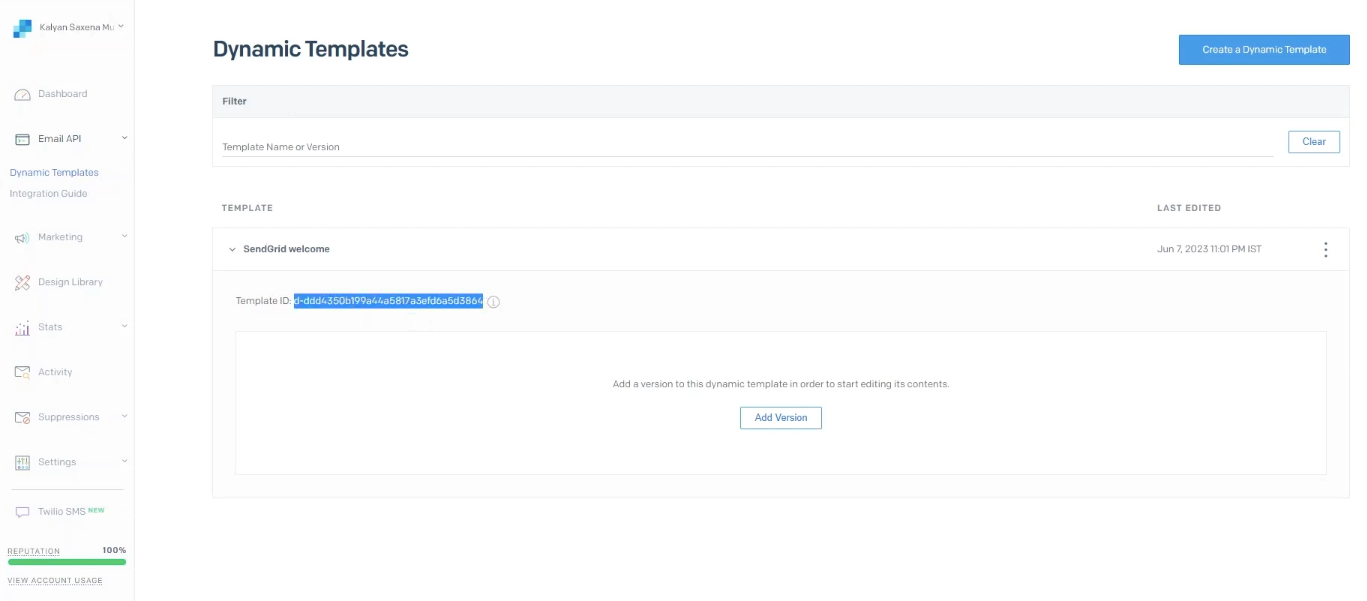1367x601 pixels.
Task: Click the Twilio SMS chat bubble icon
Action: (22, 512)
